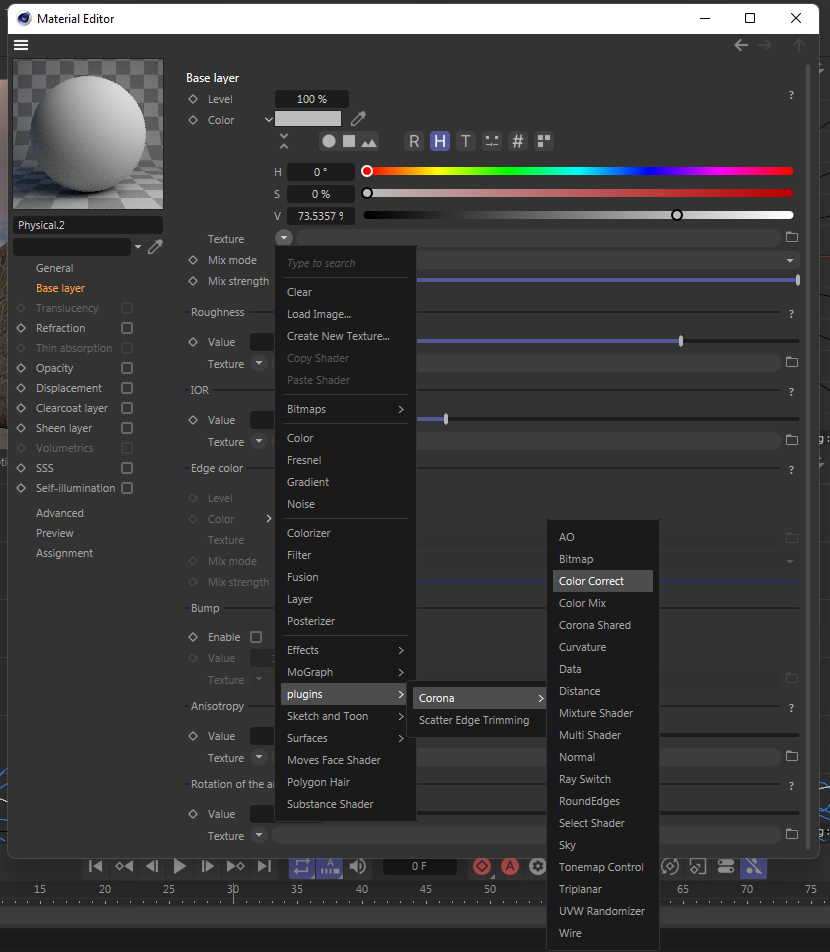Enable the Kelvin temperature mode icon
Image resolution: width=830 pixels, height=952 pixels.
[x=466, y=141]
